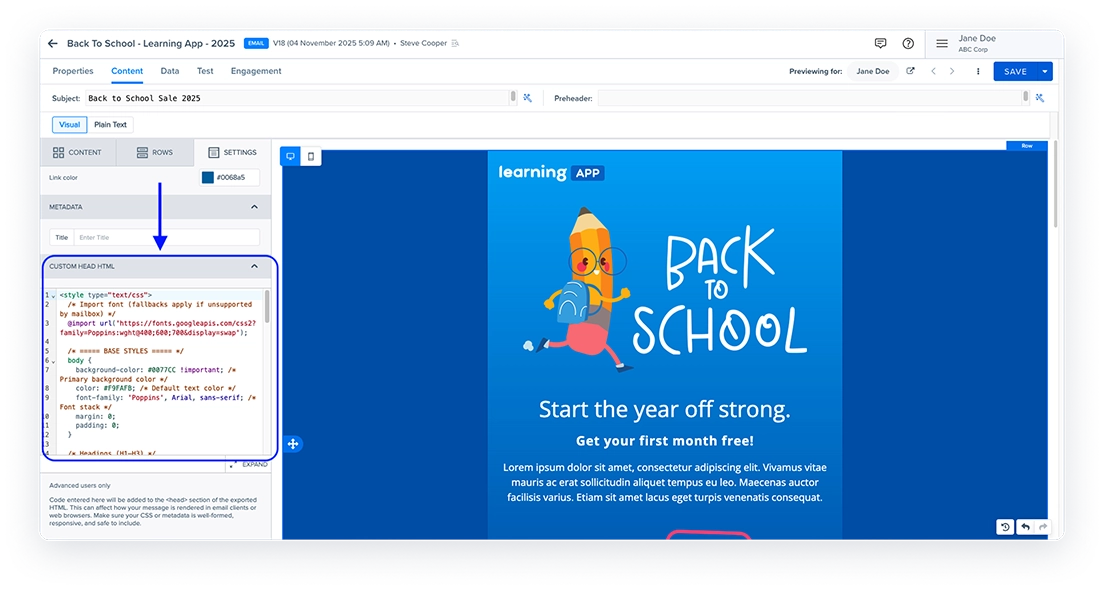The height and width of the screenshot is (590, 1104).
Task: Open the Link color swatch
Action: [208, 178]
